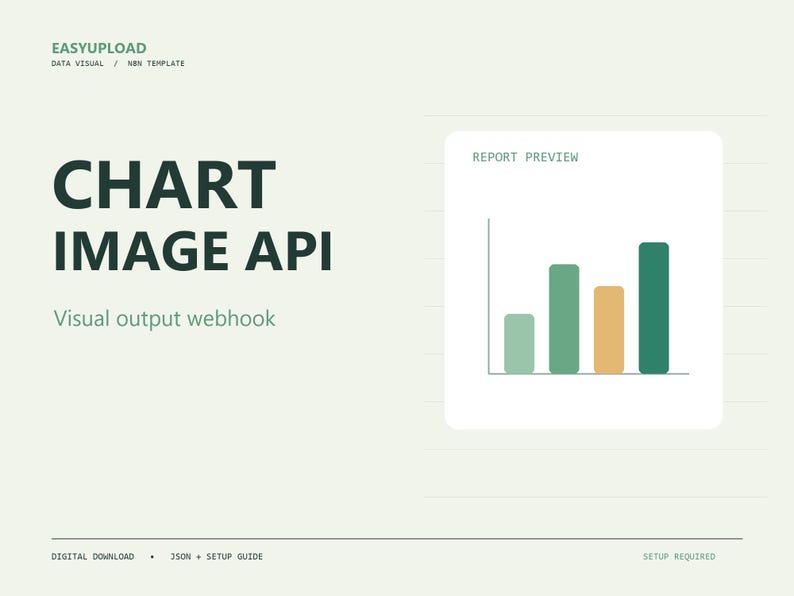Image resolution: width=794 pixels, height=596 pixels.
Task: Click 'JSON + SETUP GUIDE' footer text
Action: tap(216, 557)
